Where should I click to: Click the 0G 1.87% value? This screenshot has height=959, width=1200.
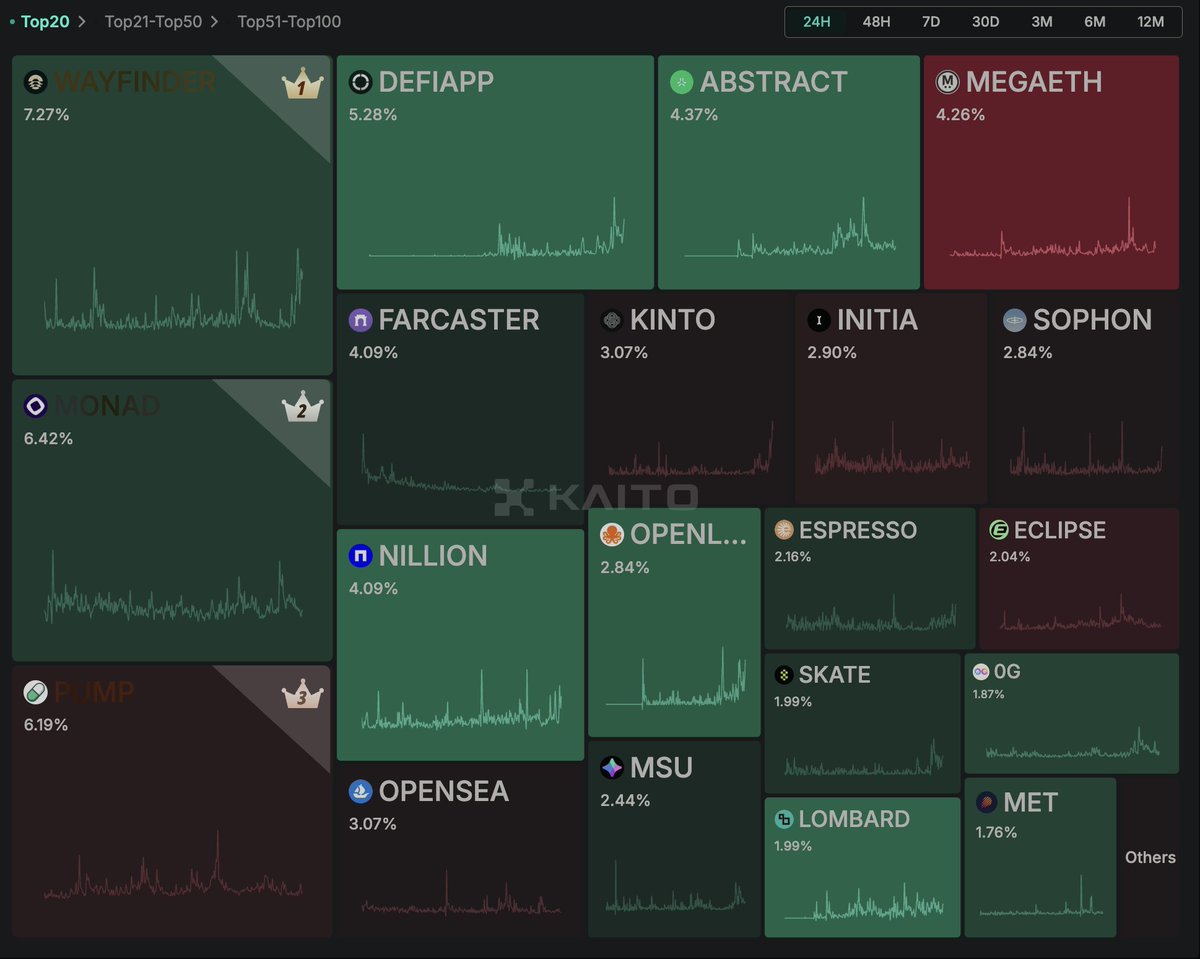[989, 694]
